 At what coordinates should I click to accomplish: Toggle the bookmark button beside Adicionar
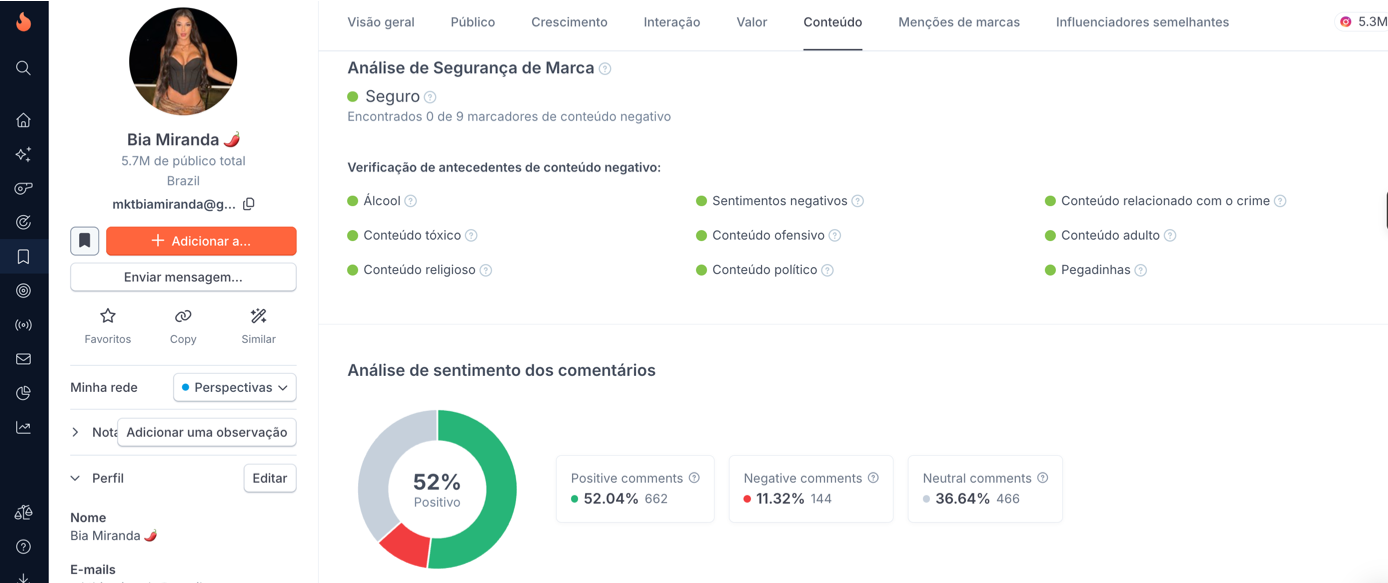tap(84, 241)
